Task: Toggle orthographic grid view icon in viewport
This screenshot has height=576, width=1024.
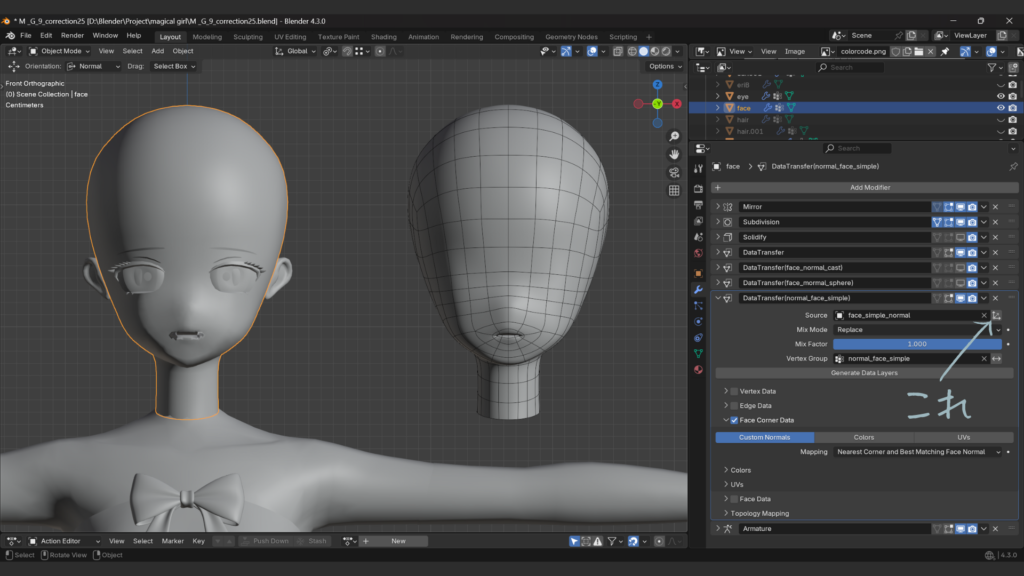Action: (675, 190)
